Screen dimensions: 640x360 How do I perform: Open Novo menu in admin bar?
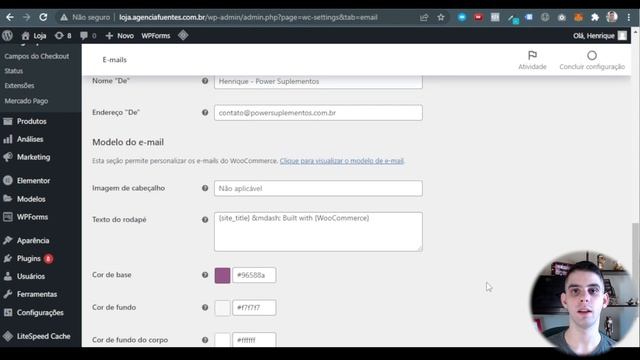(x=120, y=36)
